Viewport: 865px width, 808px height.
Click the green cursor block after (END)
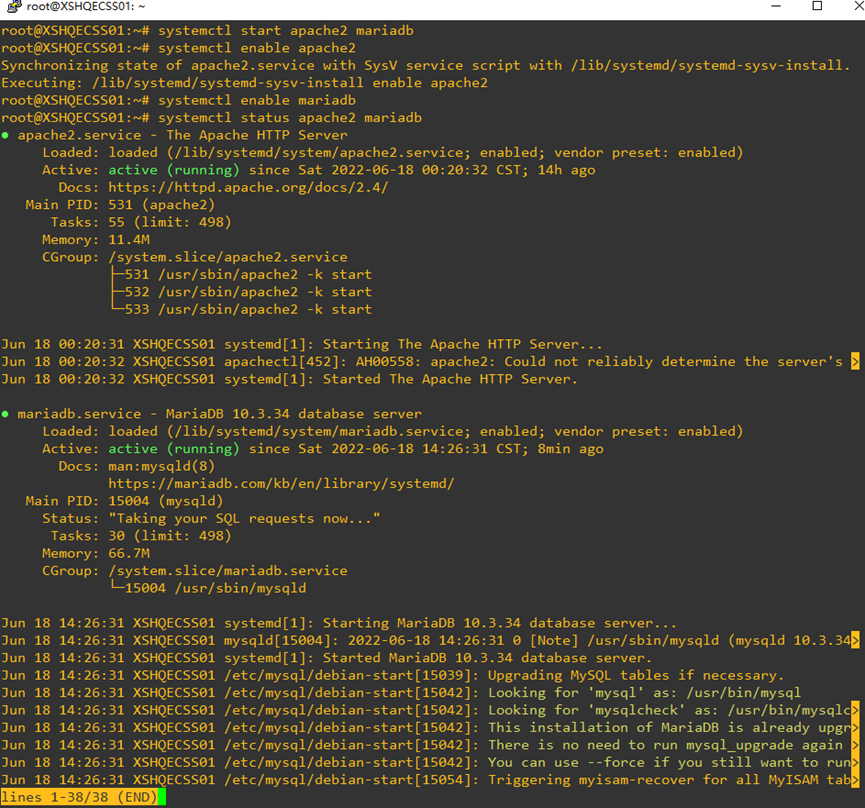point(162,798)
